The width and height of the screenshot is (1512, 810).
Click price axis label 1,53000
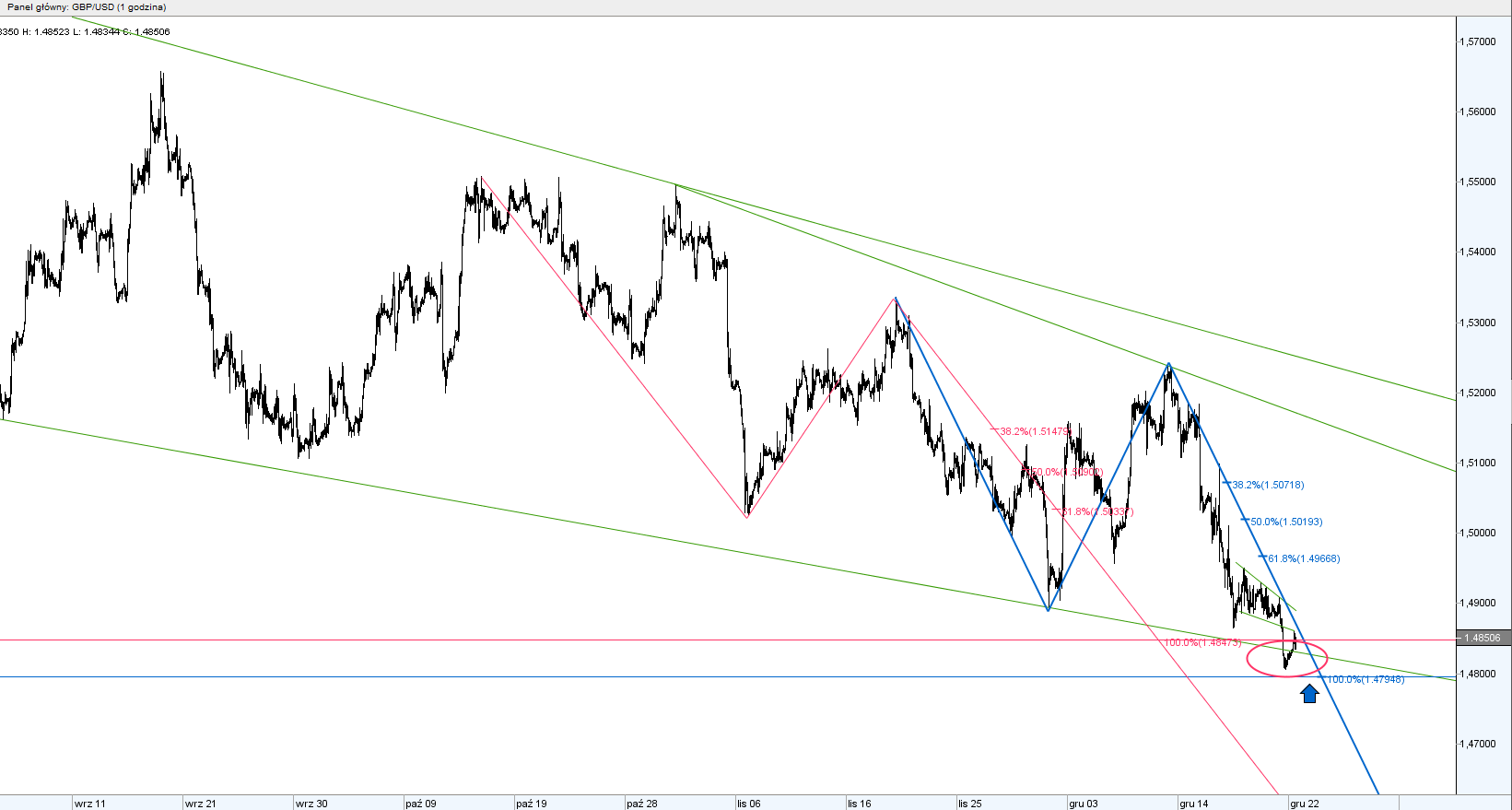(x=1478, y=323)
